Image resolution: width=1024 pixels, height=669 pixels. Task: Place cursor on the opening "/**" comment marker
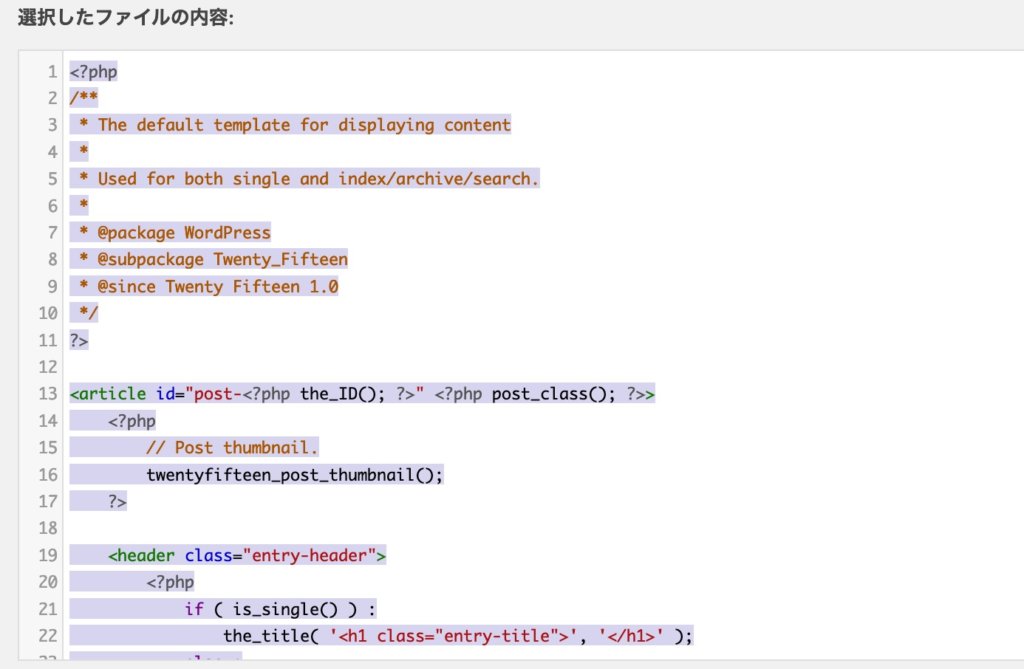pyautogui.click(x=84, y=98)
